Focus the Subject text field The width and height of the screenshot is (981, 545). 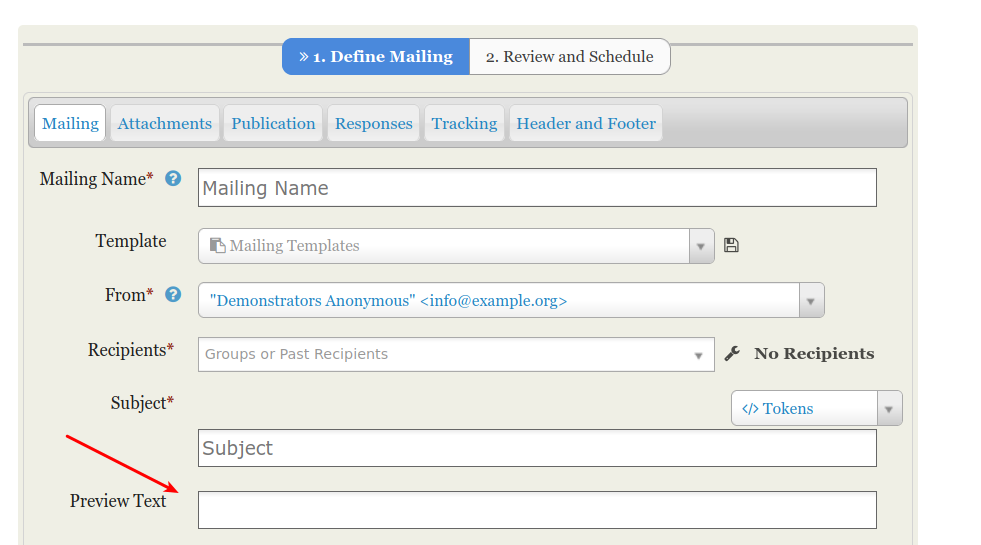tap(537, 448)
